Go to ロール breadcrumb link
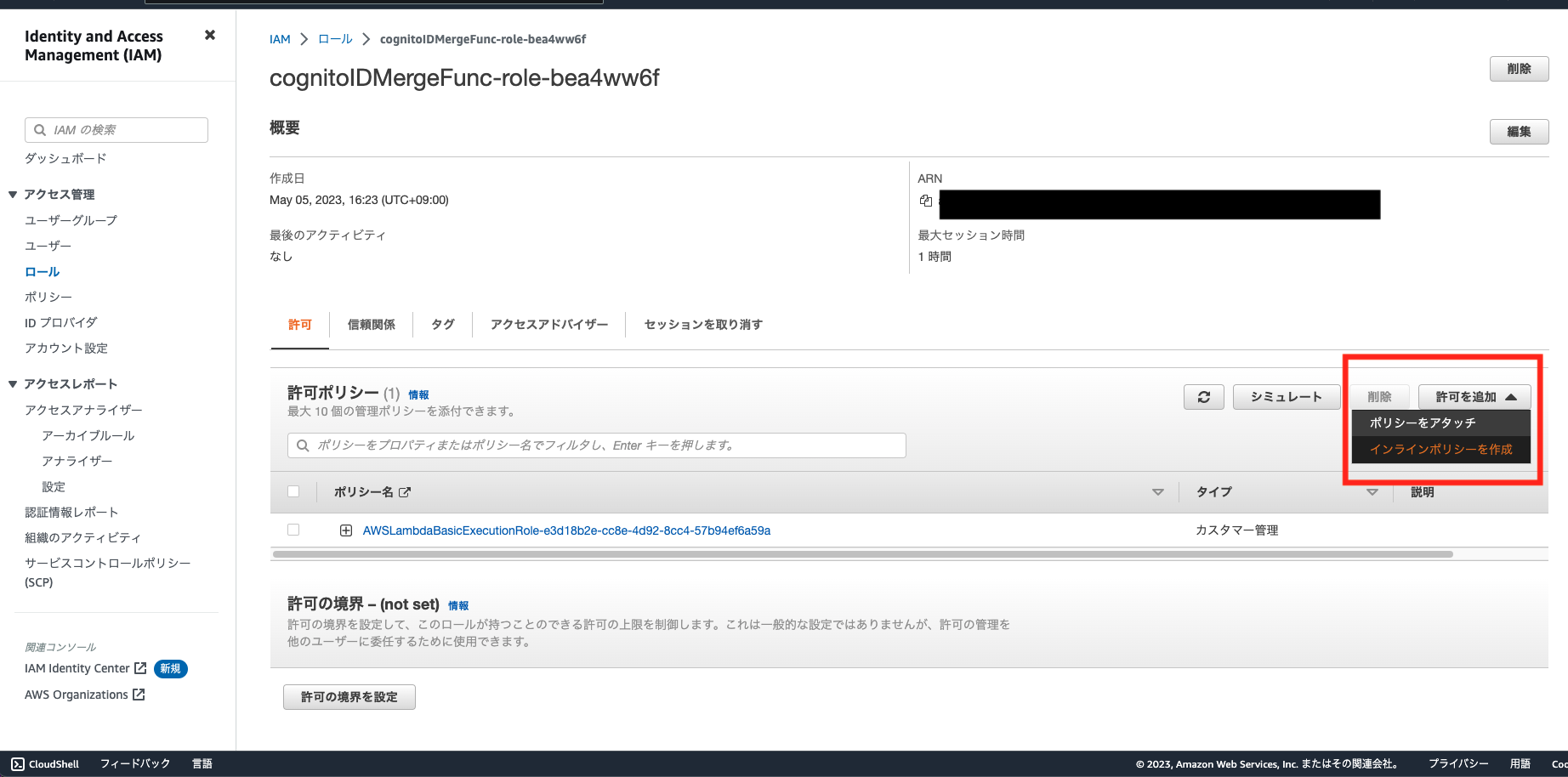1568x777 pixels. coord(335,39)
